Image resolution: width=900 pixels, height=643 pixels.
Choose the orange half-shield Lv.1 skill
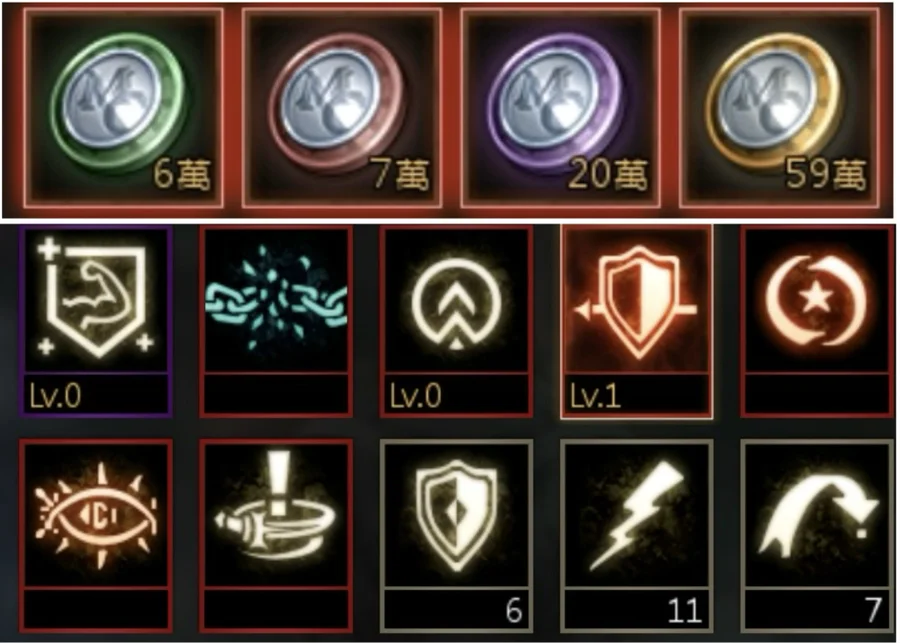click(x=637, y=320)
